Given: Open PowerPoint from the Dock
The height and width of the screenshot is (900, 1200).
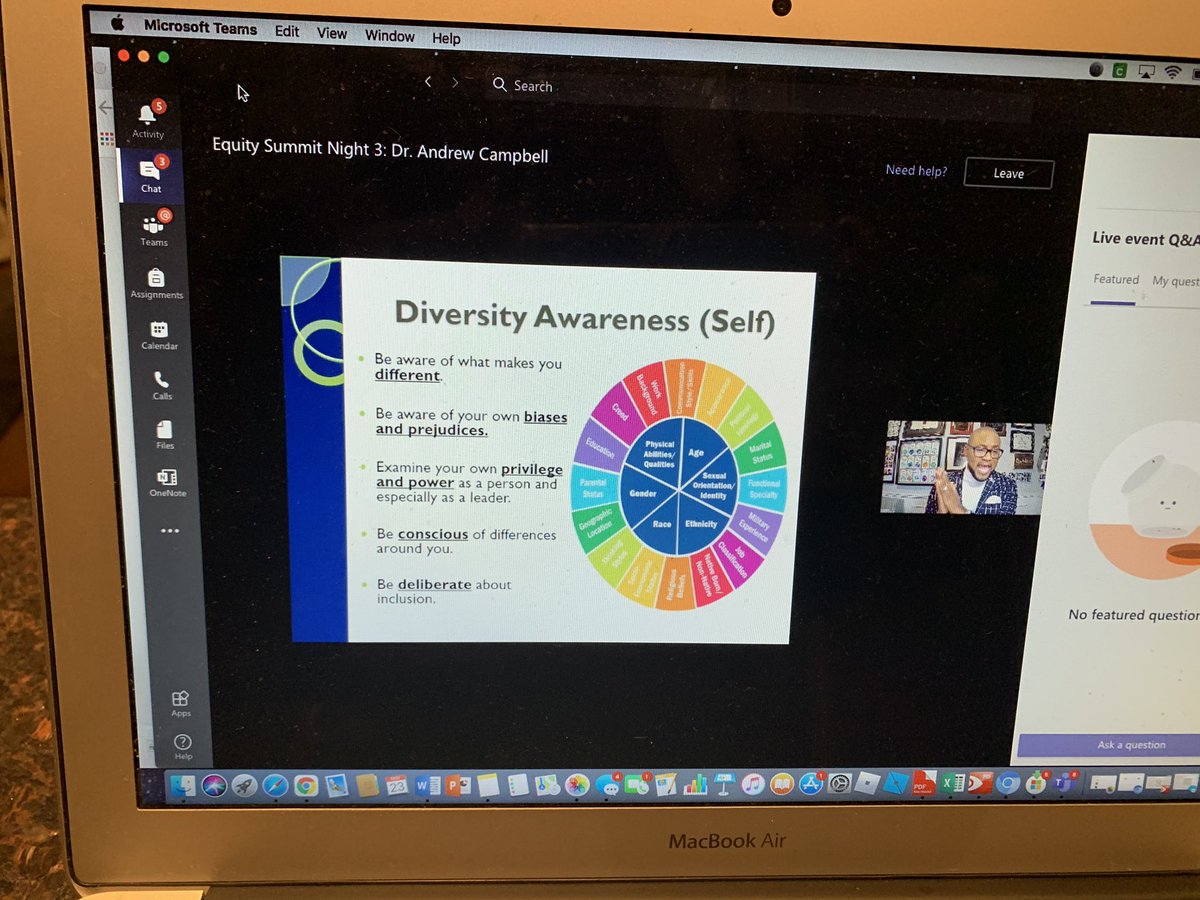Looking at the screenshot, I should (x=458, y=785).
